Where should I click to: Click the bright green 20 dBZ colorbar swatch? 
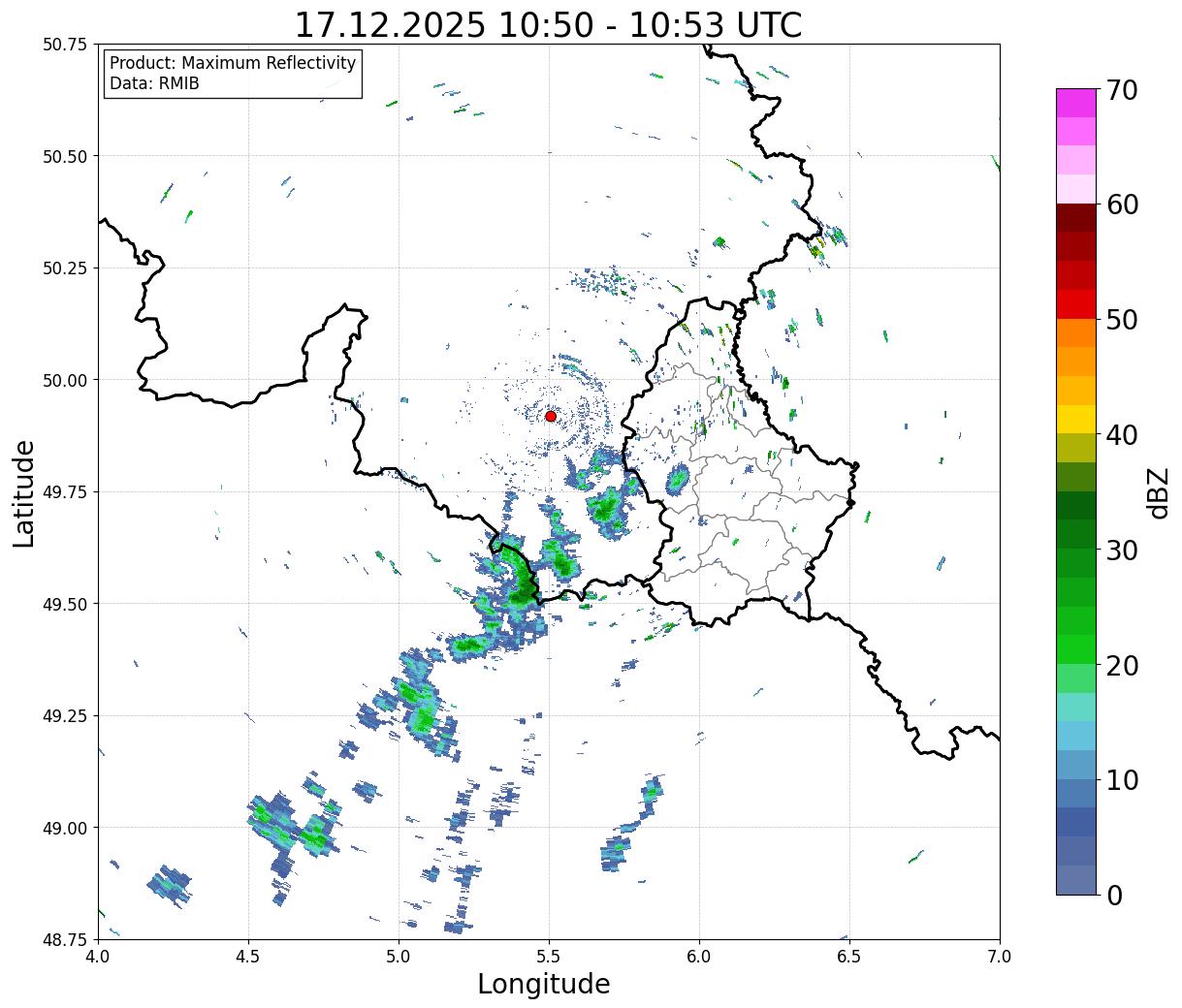1076,649
